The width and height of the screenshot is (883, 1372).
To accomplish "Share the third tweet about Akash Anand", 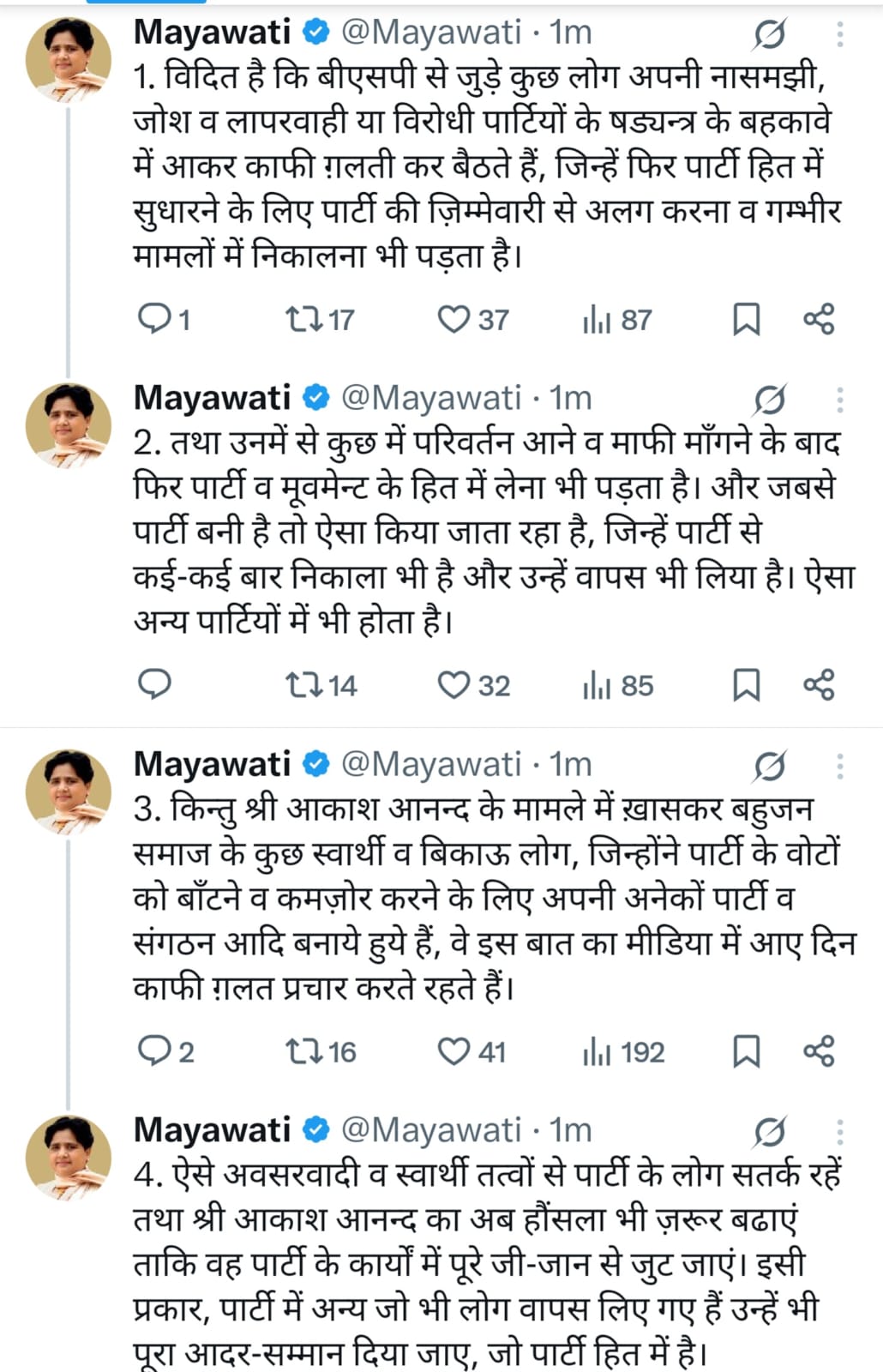I will [819, 1051].
